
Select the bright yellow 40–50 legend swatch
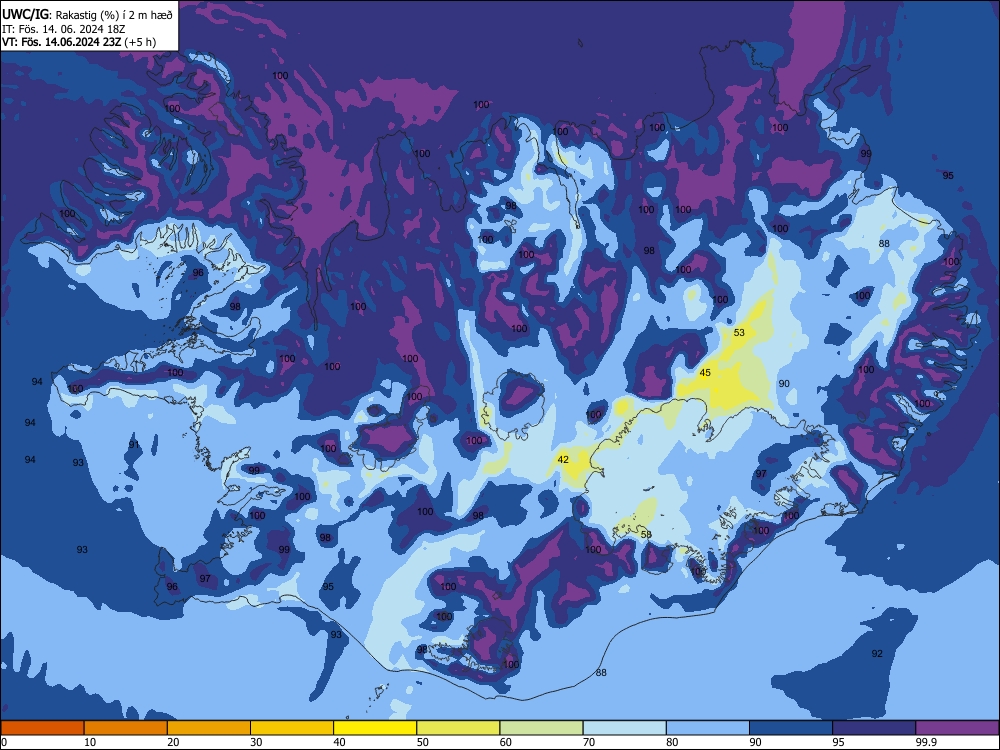point(375,728)
